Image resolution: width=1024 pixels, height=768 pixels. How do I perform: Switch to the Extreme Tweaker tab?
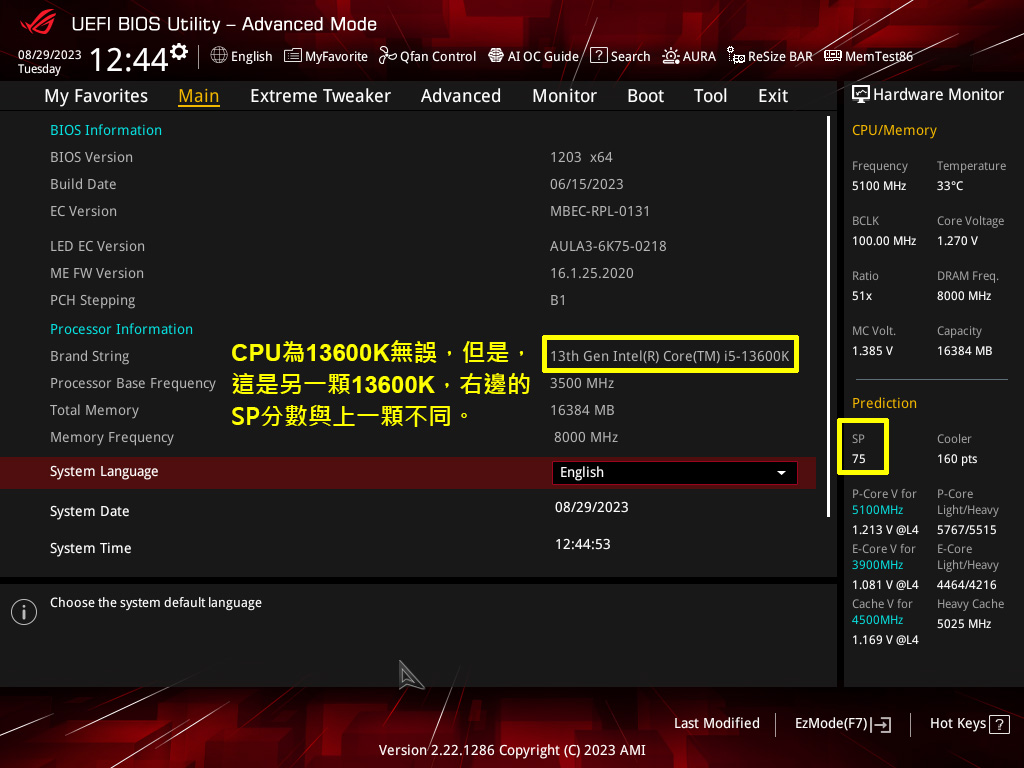tap(320, 96)
